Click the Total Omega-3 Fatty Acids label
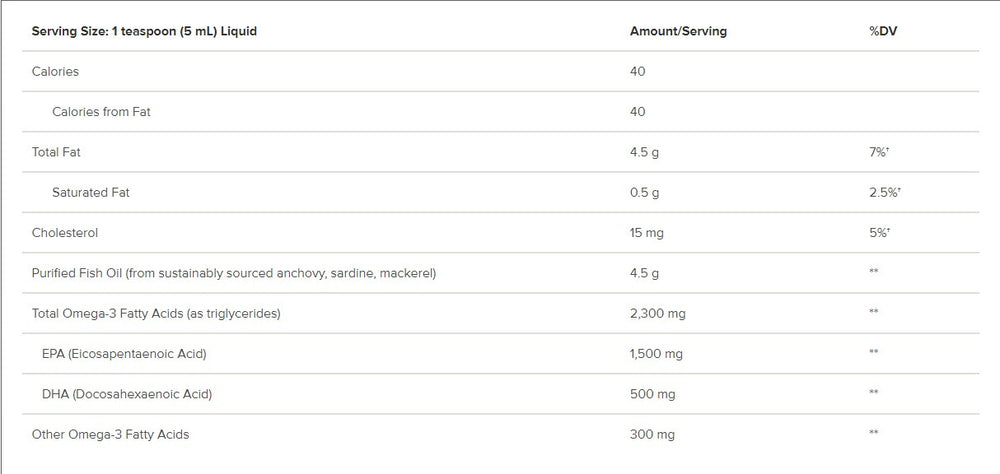This screenshot has width=1000, height=474. click(156, 313)
